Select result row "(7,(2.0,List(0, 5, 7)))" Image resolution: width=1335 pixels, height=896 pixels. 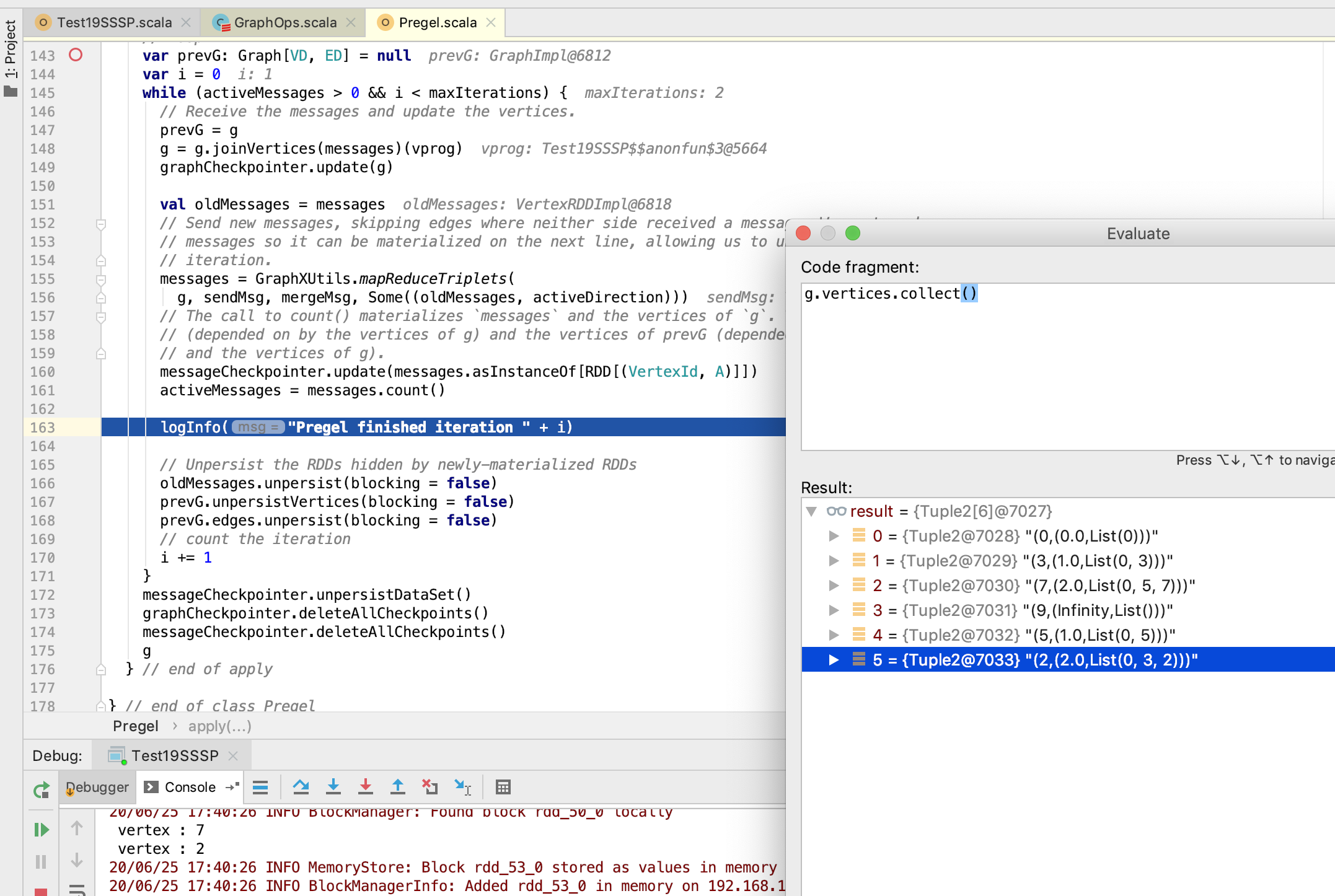pyautogui.click(x=1068, y=586)
